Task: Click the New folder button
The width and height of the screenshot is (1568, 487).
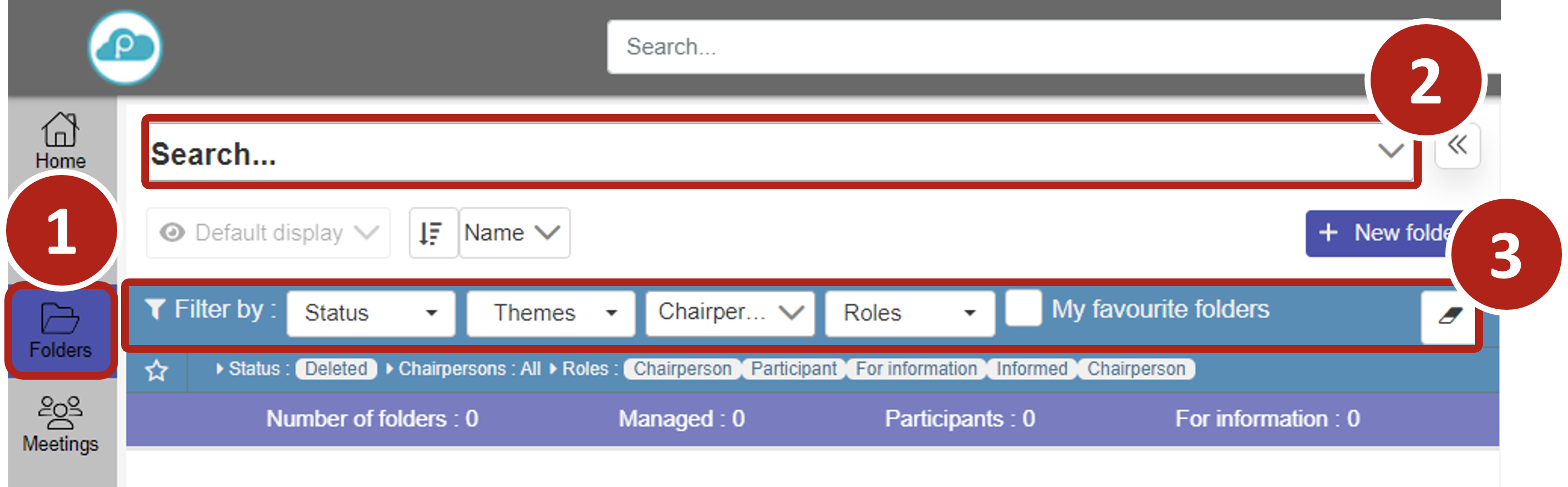Action: (1382, 233)
